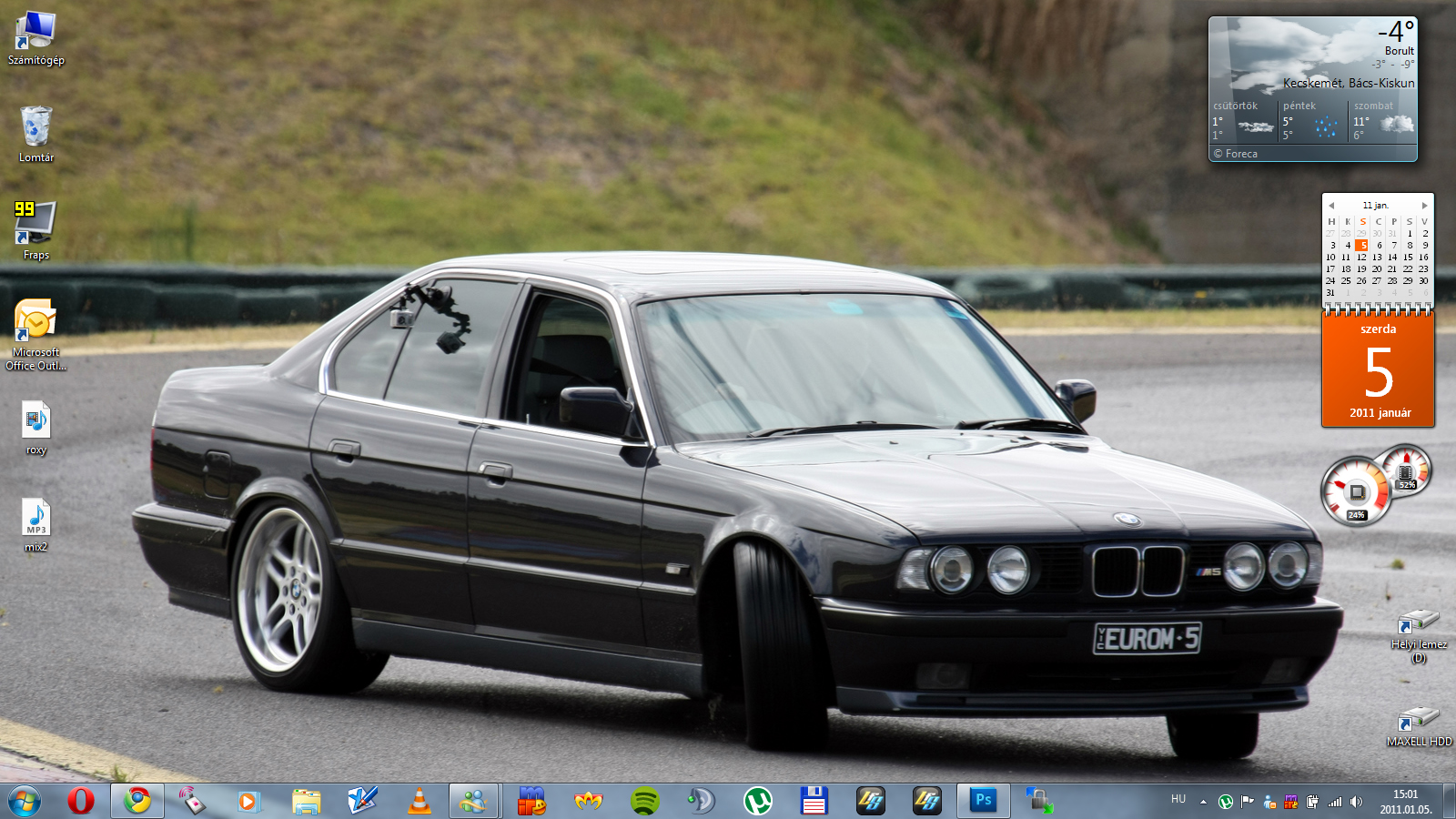Open the Lomtár recycle bin
The image size is (1456, 819).
pyautogui.click(x=35, y=134)
